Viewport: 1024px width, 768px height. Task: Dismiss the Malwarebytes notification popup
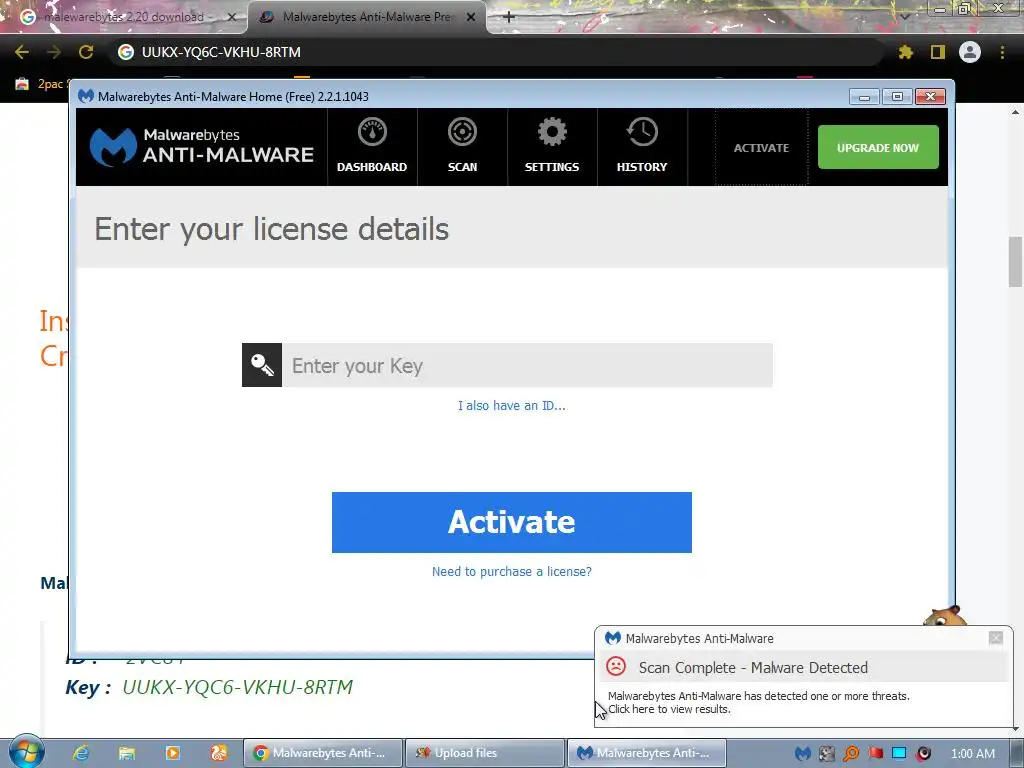click(995, 637)
